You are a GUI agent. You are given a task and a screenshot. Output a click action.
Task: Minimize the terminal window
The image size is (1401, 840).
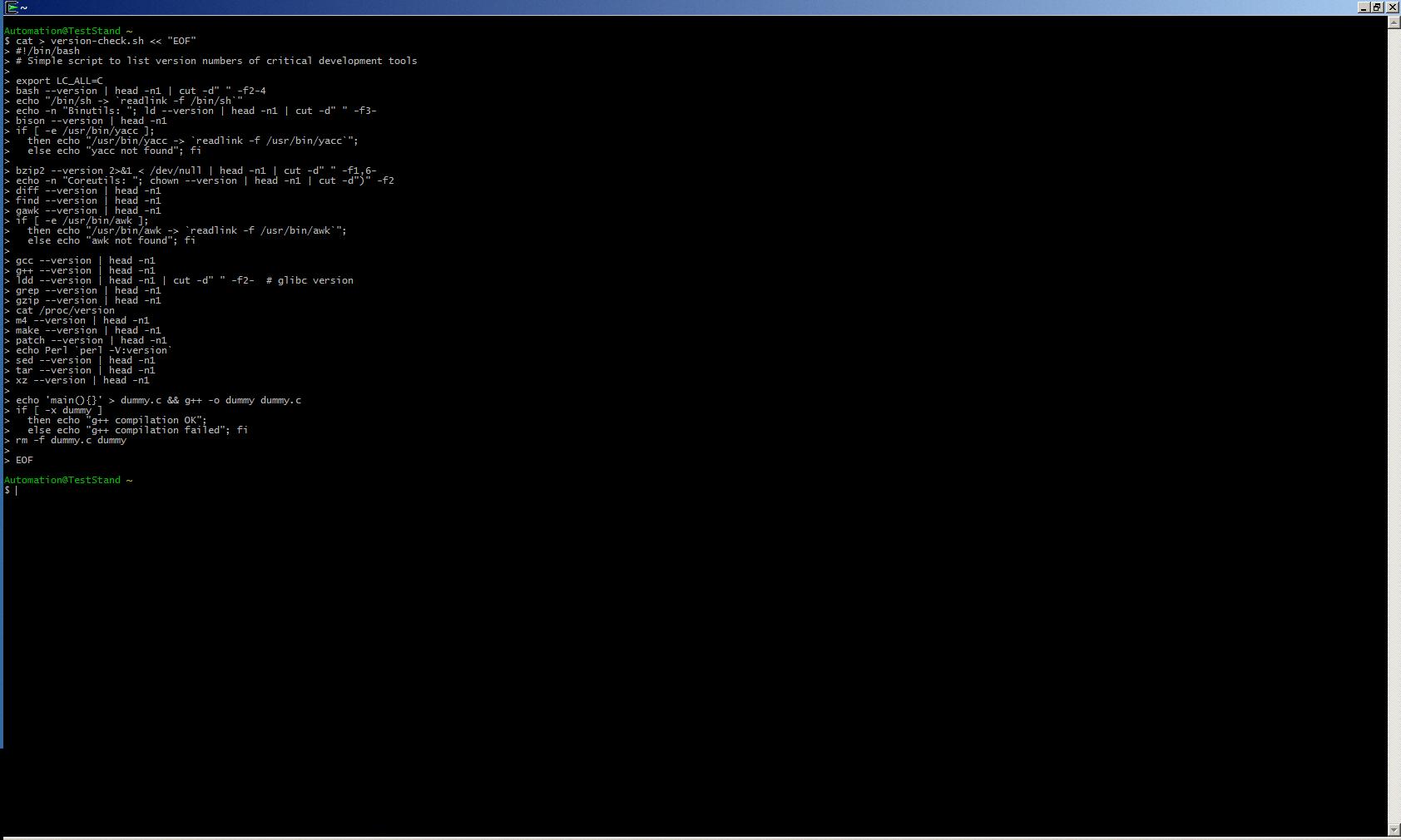(1364, 7)
